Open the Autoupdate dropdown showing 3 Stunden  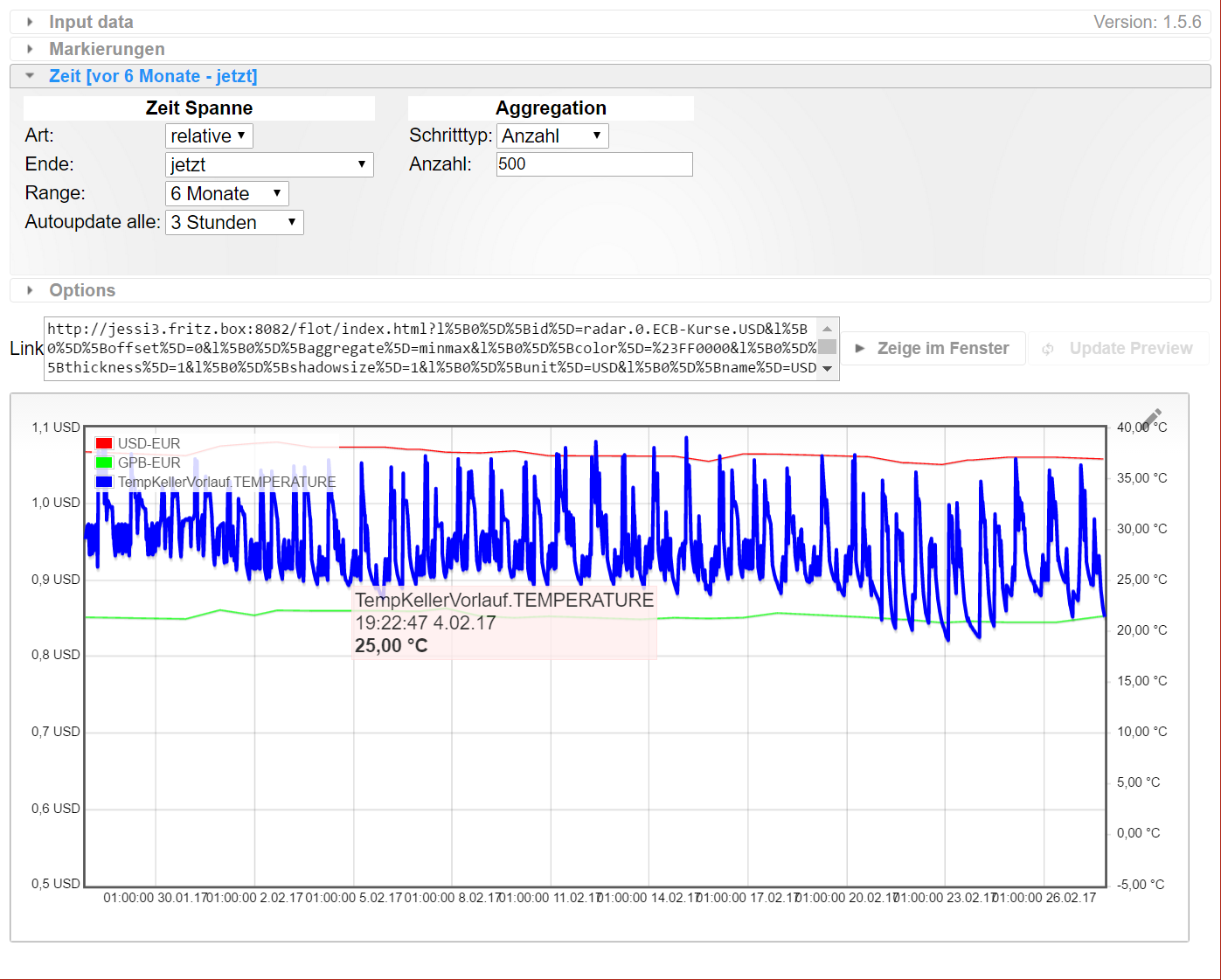(x=234, y=222)
